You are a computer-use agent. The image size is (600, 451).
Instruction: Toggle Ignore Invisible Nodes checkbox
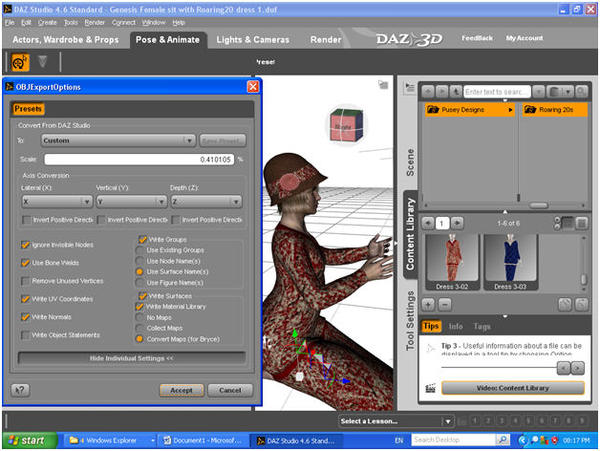25,245
